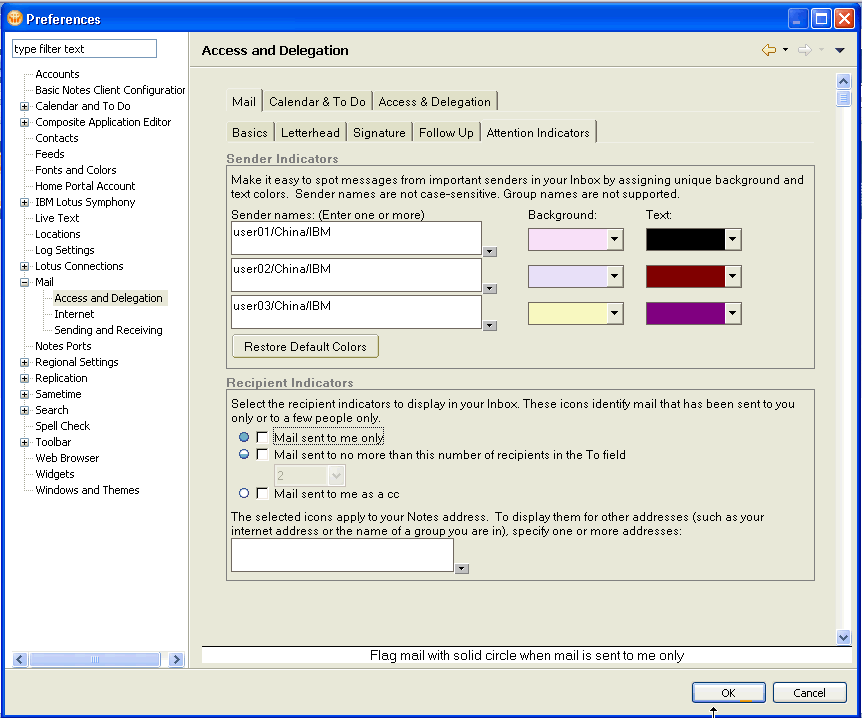862x718 pixels.
Task: Check 'Mail sent to no more than' option
Action: 262,455
